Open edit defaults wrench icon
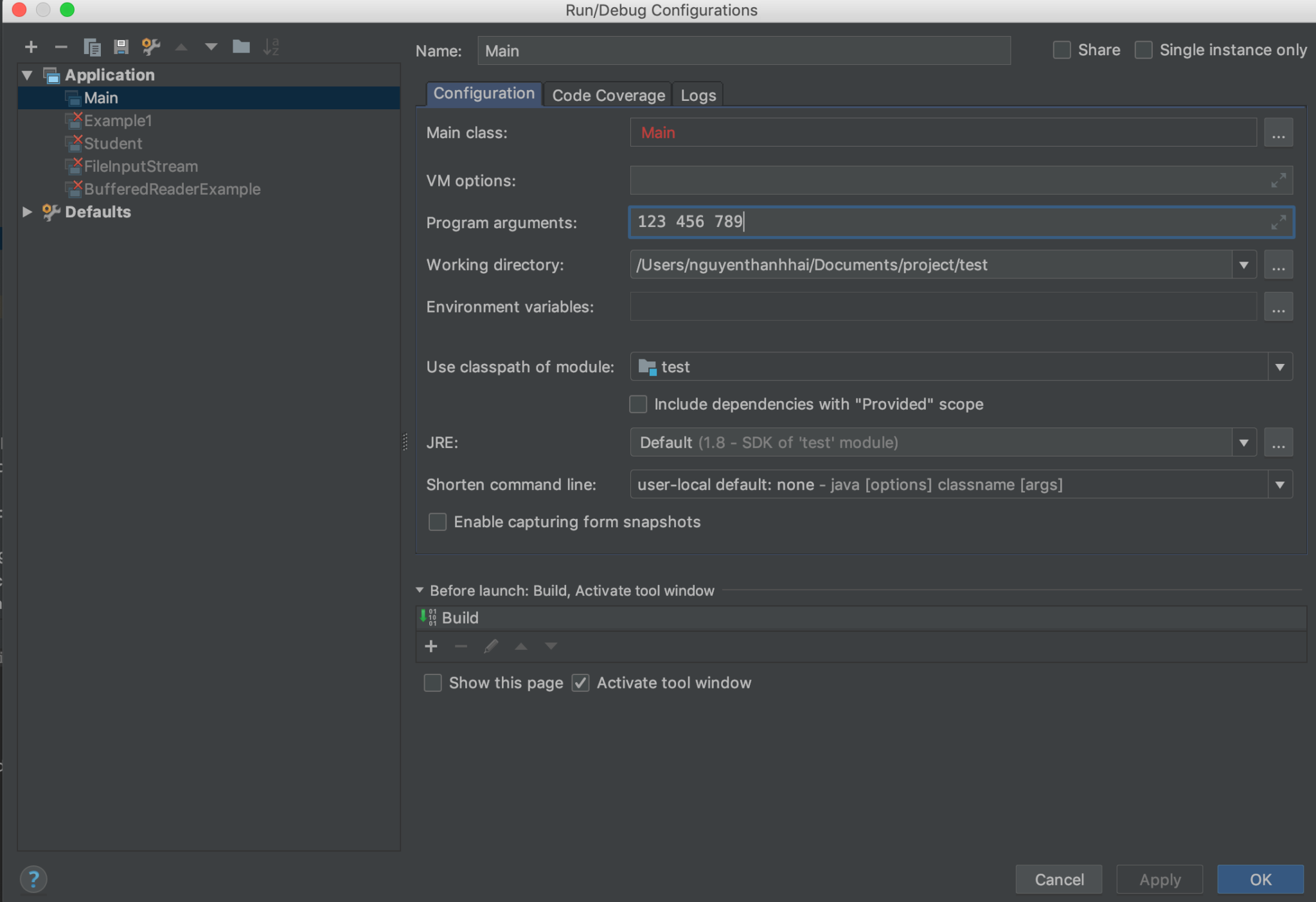Screen dimensions: 1316x902 [151, 47]
